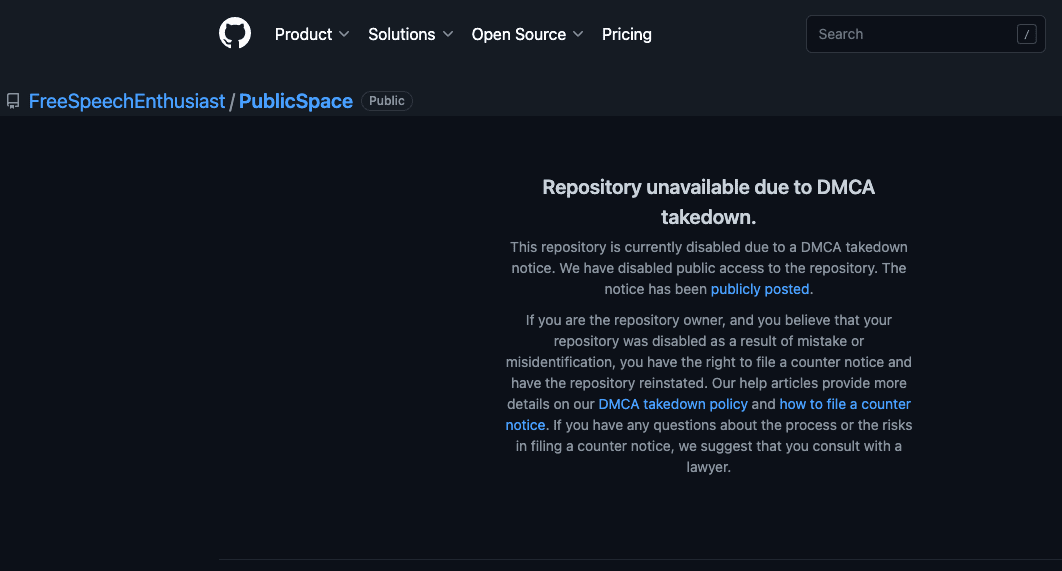Image resolution: width=1062 pixels, height=571 pixels.
Task: Open the DMCA takedown policy link
Action: coord(673,404)
